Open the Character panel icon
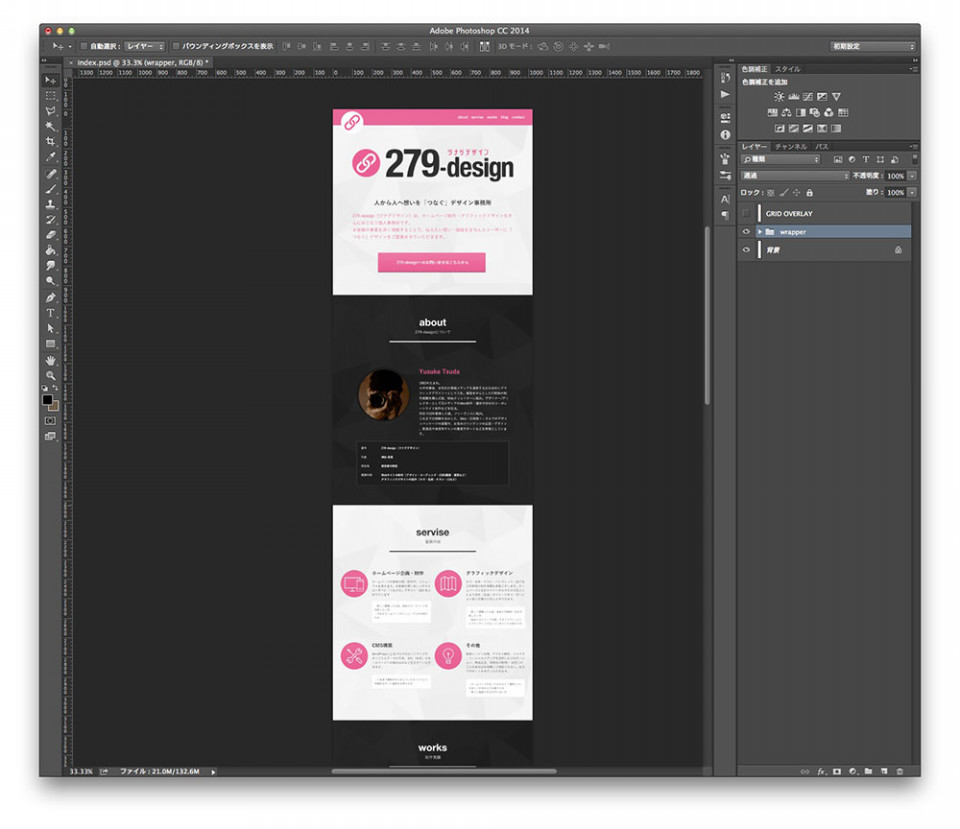Viewport: 960px width, 829px height. (x=726, y=200)
